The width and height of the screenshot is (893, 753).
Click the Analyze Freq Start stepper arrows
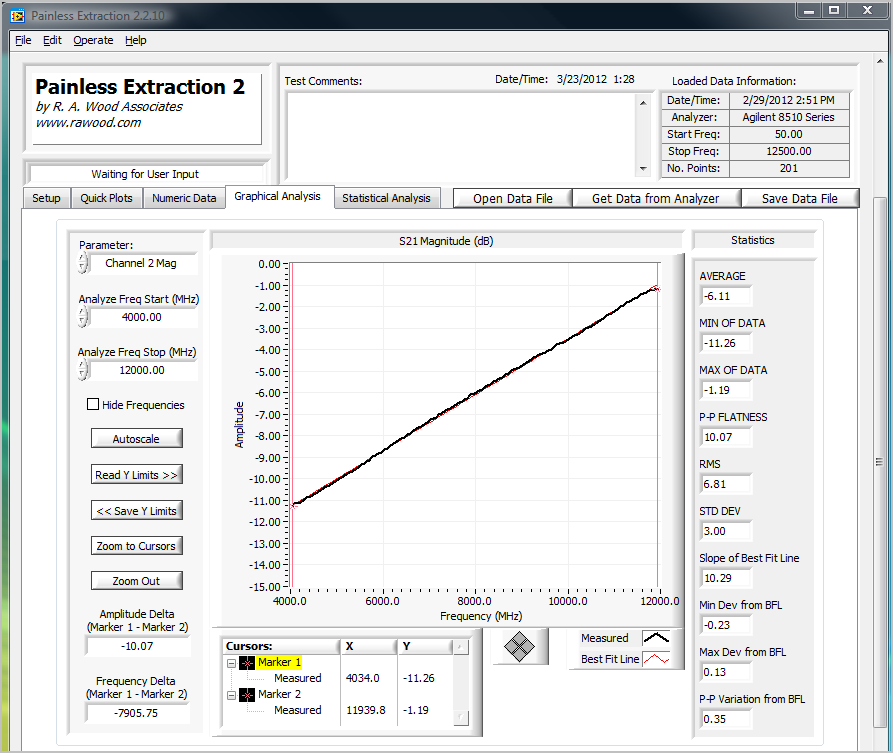[83, 317]
